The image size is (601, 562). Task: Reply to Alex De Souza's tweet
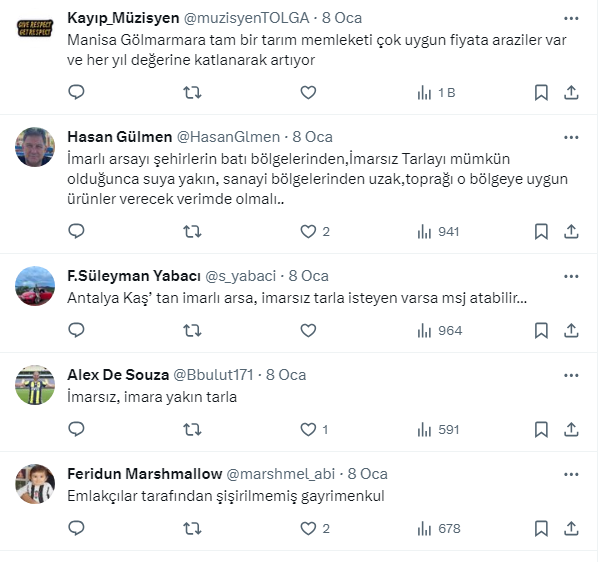pyautogui.click(x=76, y=429)
